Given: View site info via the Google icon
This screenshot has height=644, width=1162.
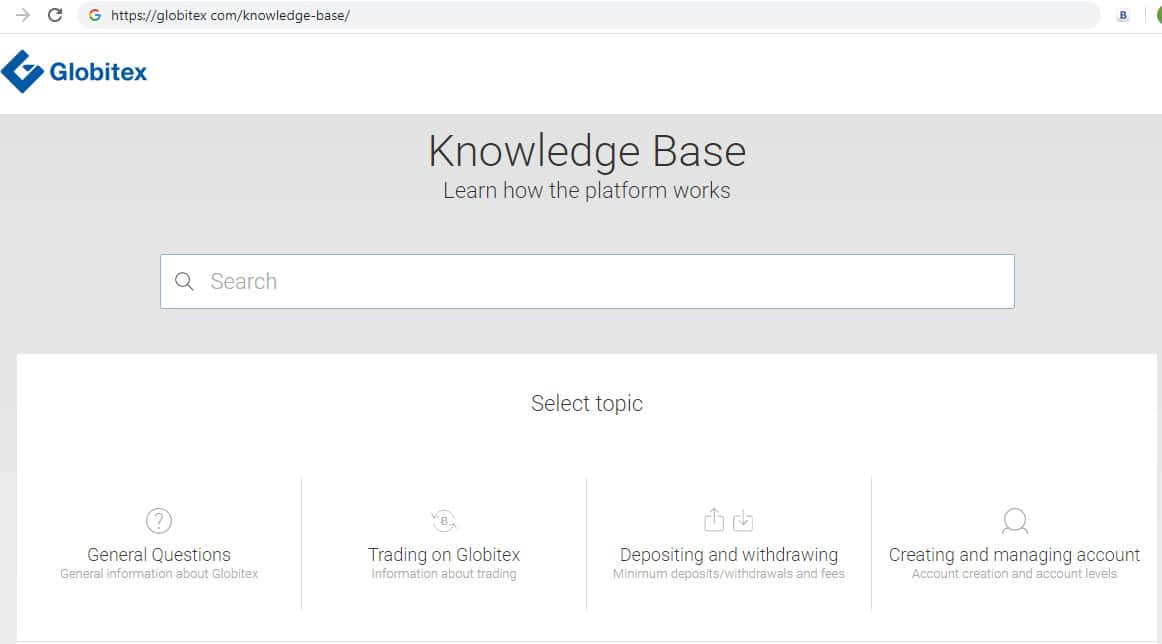Looking at the screenshot, I should pyautogui.click(x=95, y=15).
